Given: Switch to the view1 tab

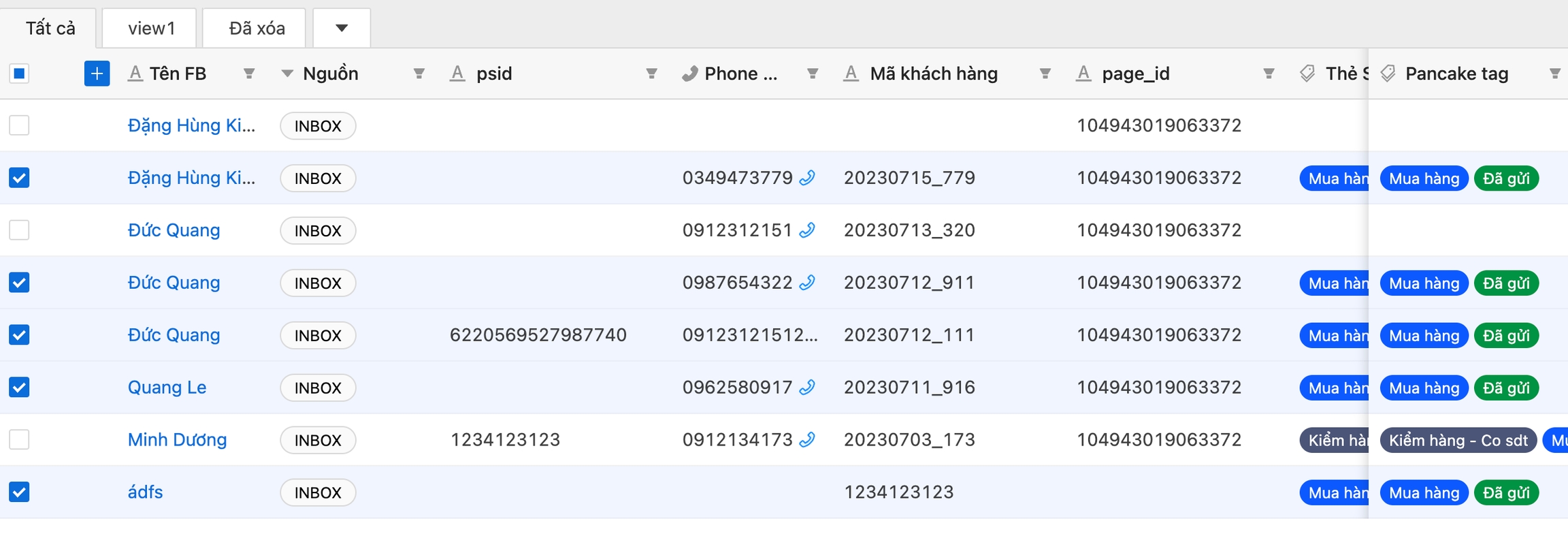Looking at the screenshot, I should tap(151, 28).
